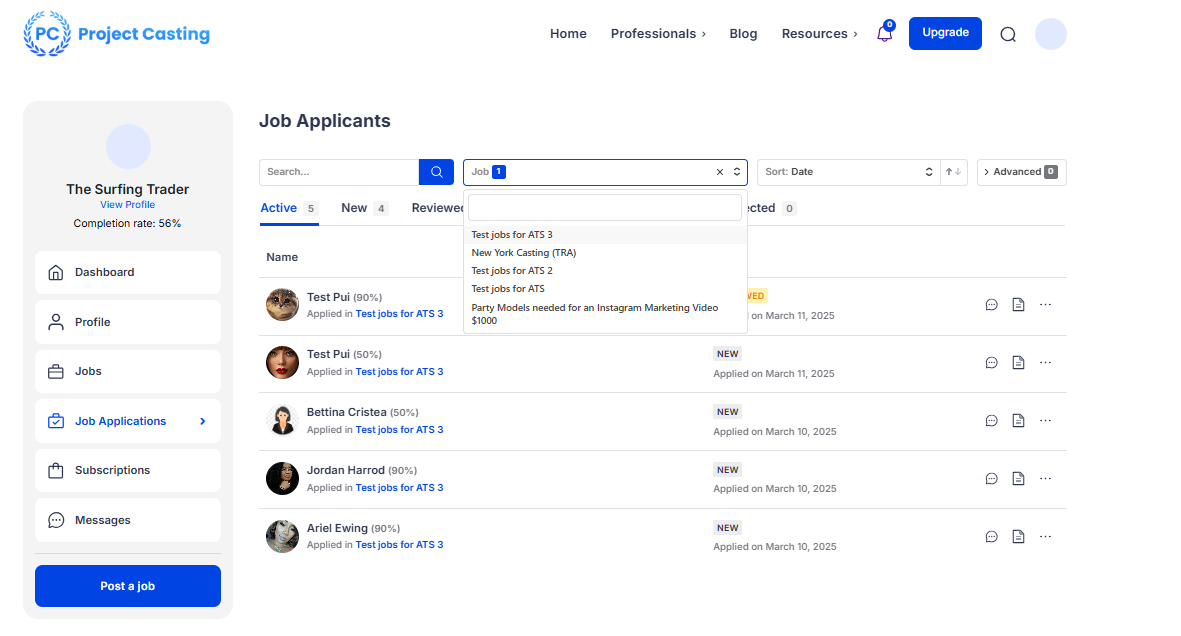Click the Upgrade button
This screenshot has width=1181, height=636.
click(x=945, y=33)
